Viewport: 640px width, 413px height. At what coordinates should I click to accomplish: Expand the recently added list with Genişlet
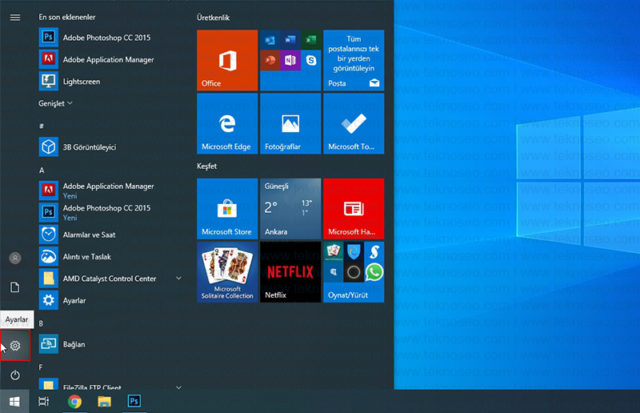click(x=55, y=104)
